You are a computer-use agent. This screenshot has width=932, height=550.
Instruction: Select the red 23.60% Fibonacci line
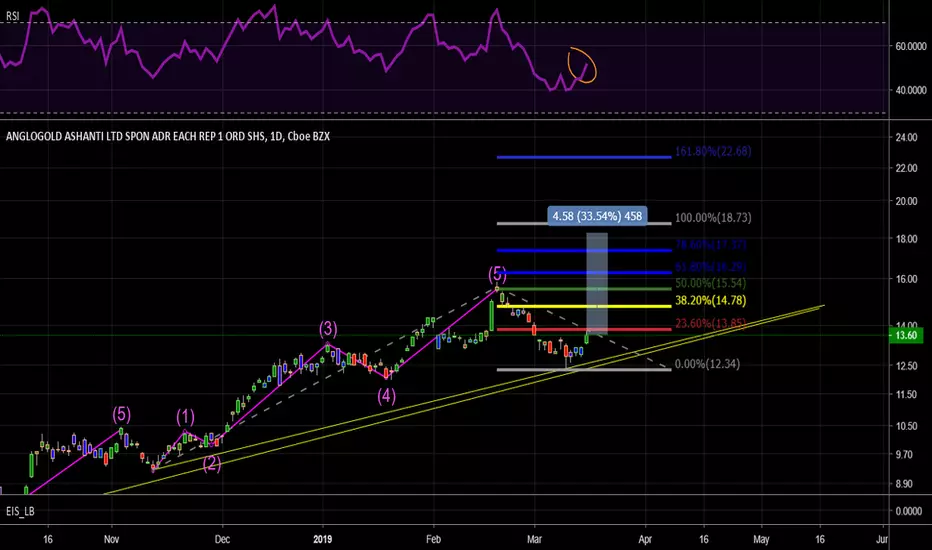pyautogui.click(x=584, y=329)
